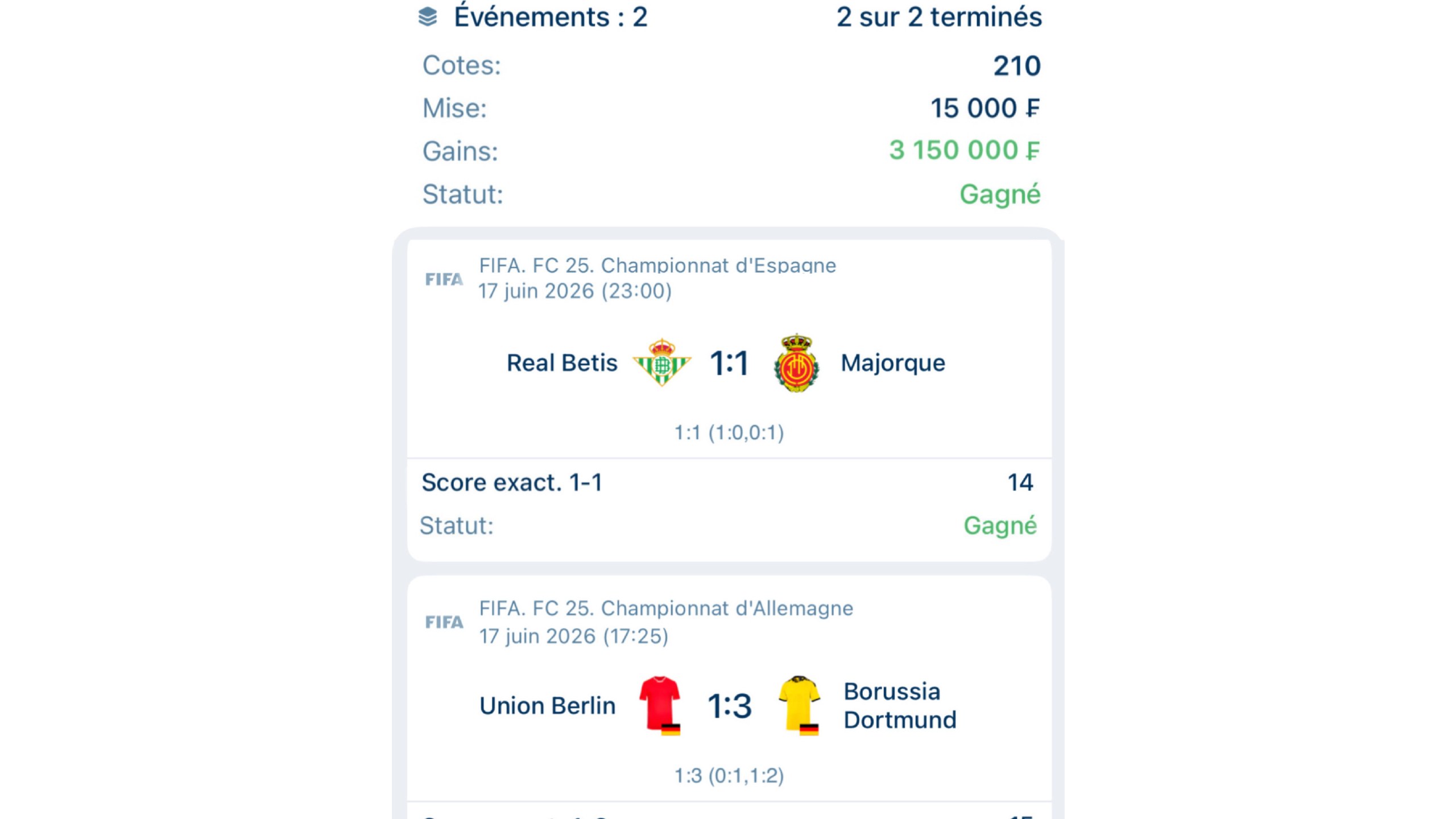1456x819 pixels.
Task: Click the 1:3 Union Berlin match score
Action: click(x=730, y=706)
